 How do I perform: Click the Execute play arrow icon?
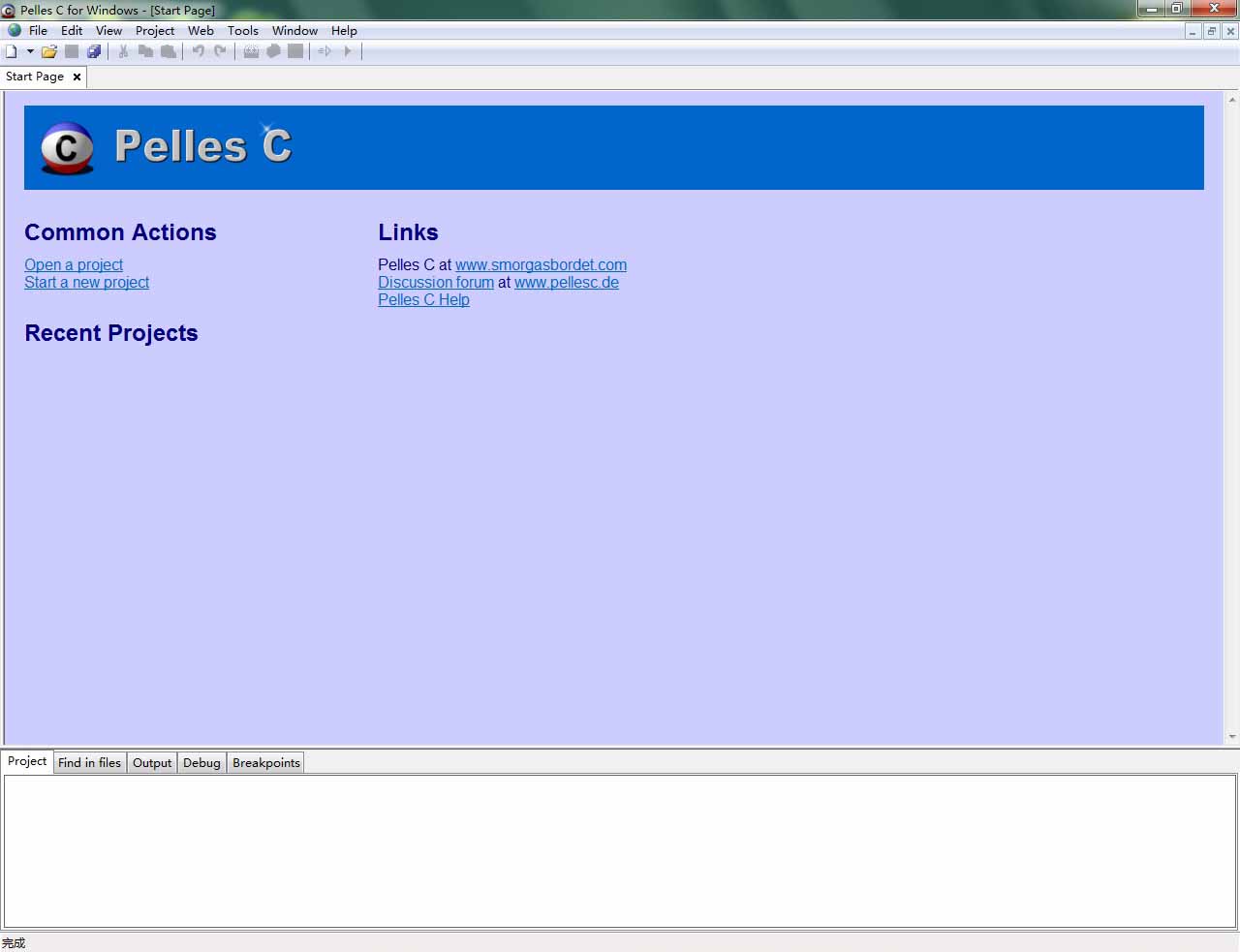pyautogui.click(x=348, y=51)
